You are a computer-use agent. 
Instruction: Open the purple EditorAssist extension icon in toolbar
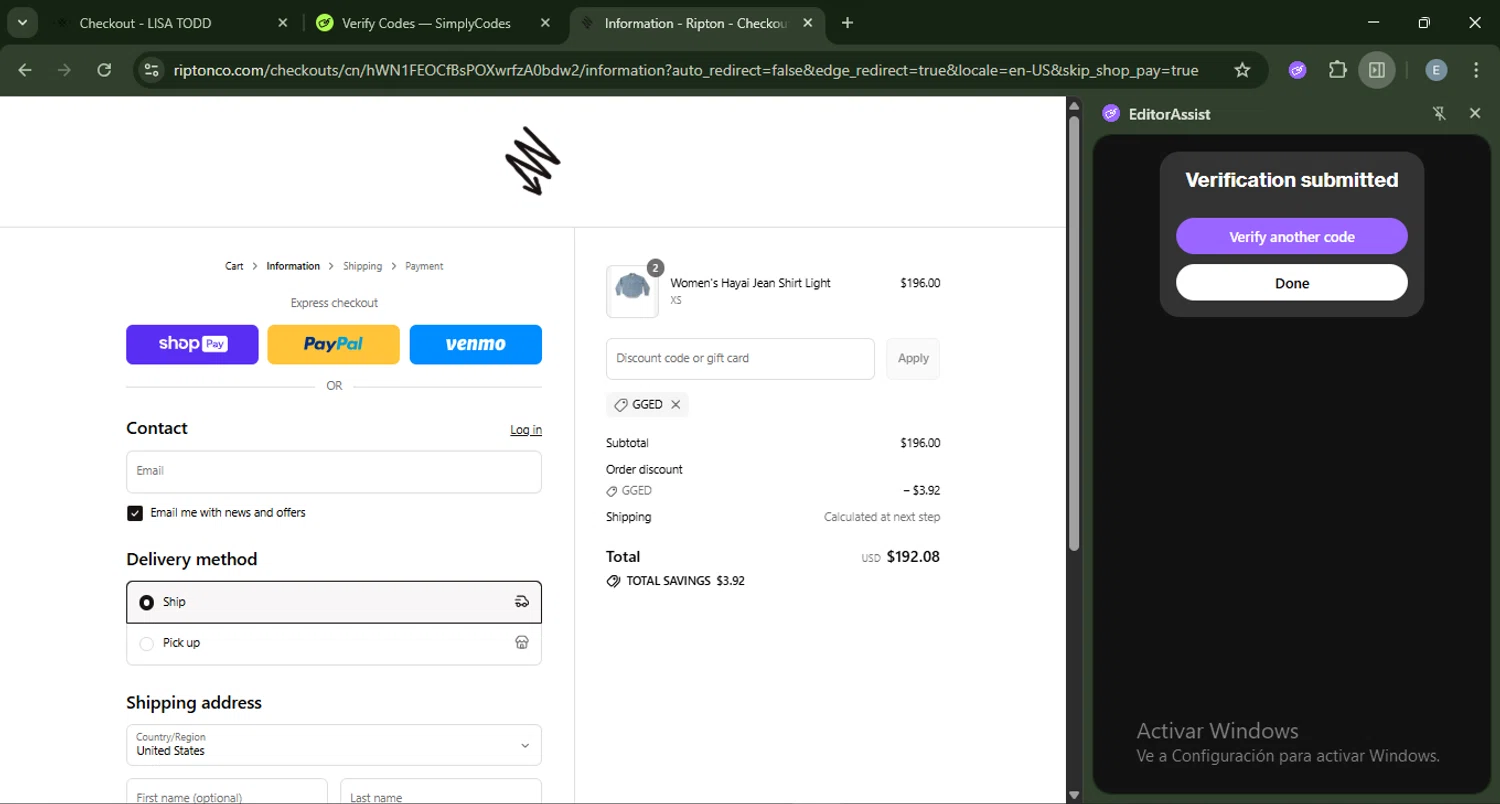click(1297, 70)
